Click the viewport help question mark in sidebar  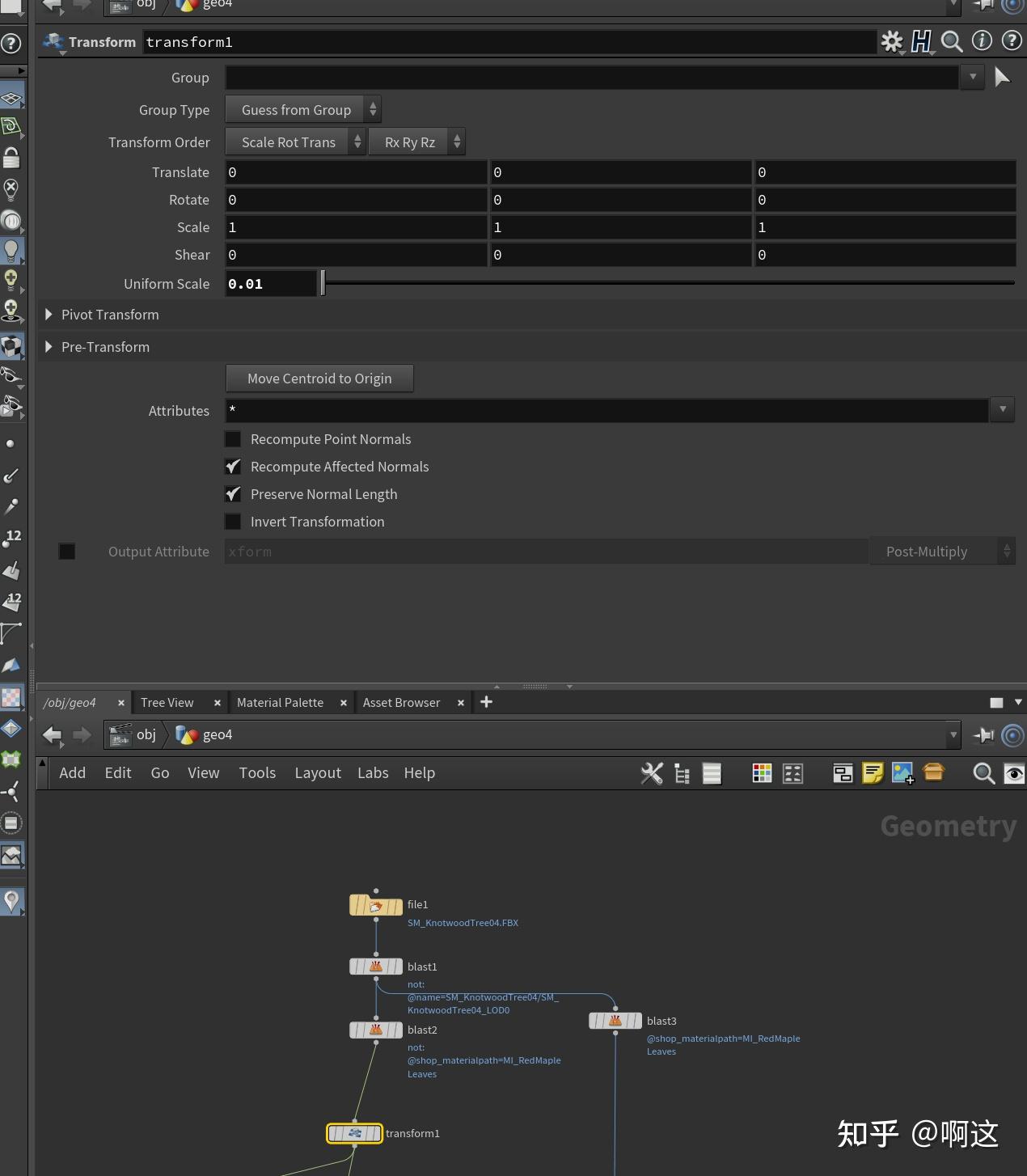point(11,43)
